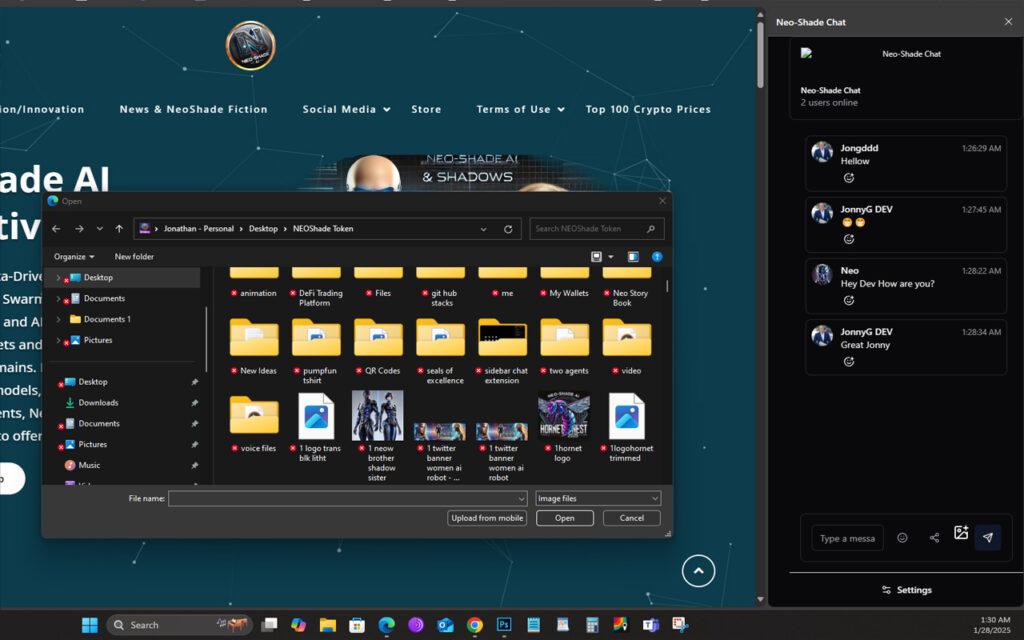Open the voice files folder
Image resolution: width=1024 pixels, height=640 pixels.
click(254, 423)
